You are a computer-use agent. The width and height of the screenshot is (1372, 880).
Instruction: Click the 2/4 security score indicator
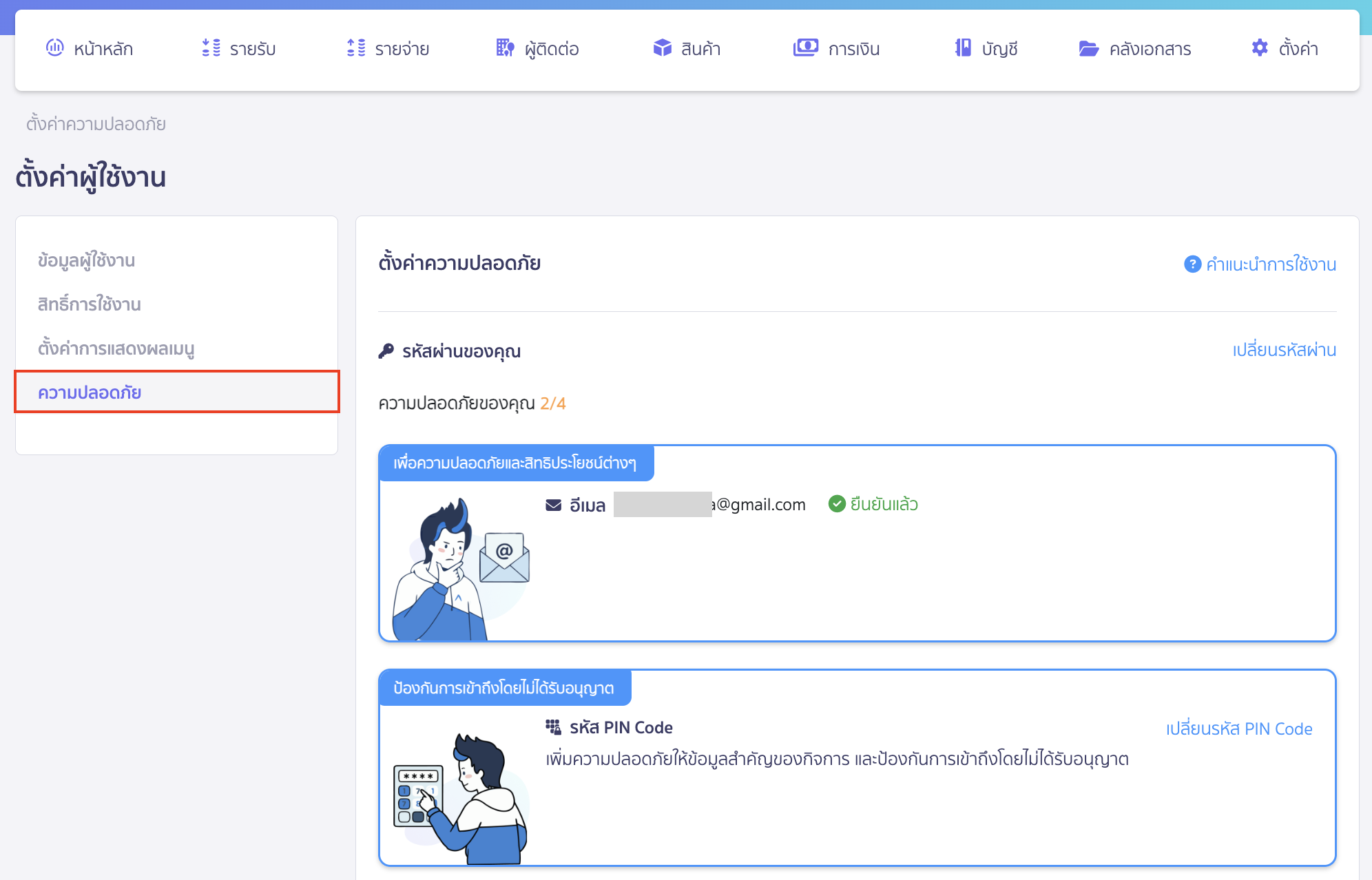tap(552, 403)
